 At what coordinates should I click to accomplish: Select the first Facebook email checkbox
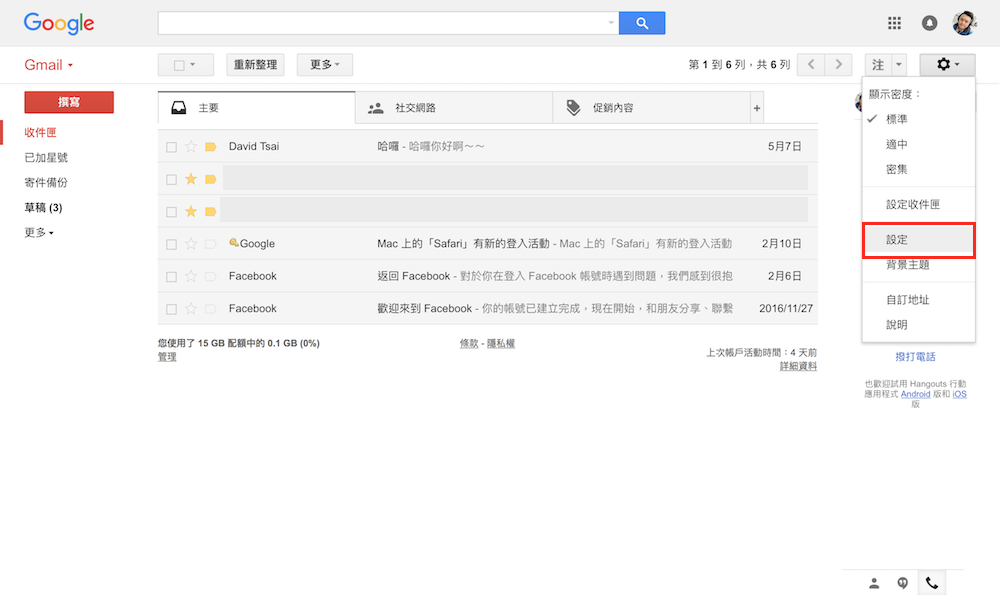tap(171, 277)
